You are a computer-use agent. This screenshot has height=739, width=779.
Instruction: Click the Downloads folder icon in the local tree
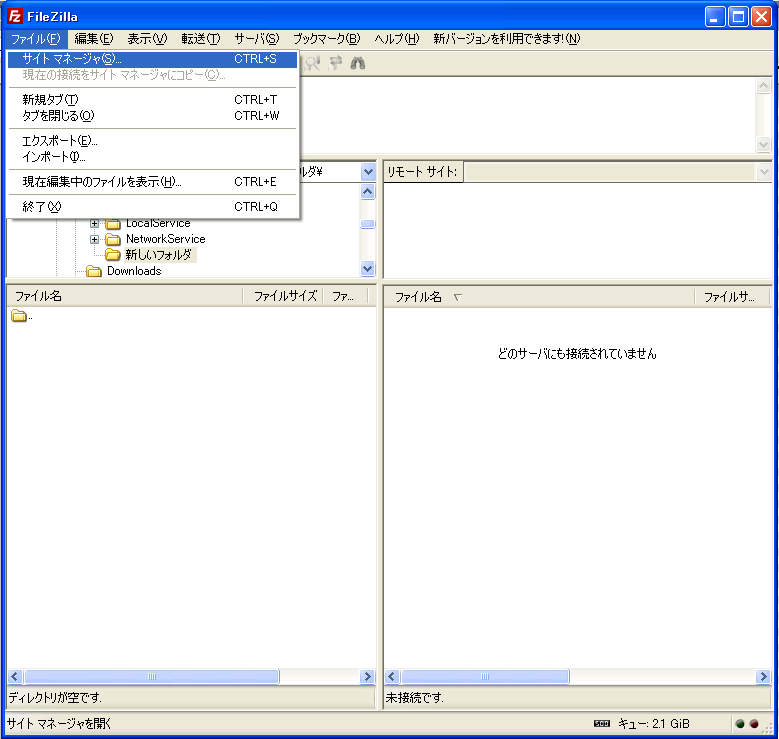coord(93,271)
